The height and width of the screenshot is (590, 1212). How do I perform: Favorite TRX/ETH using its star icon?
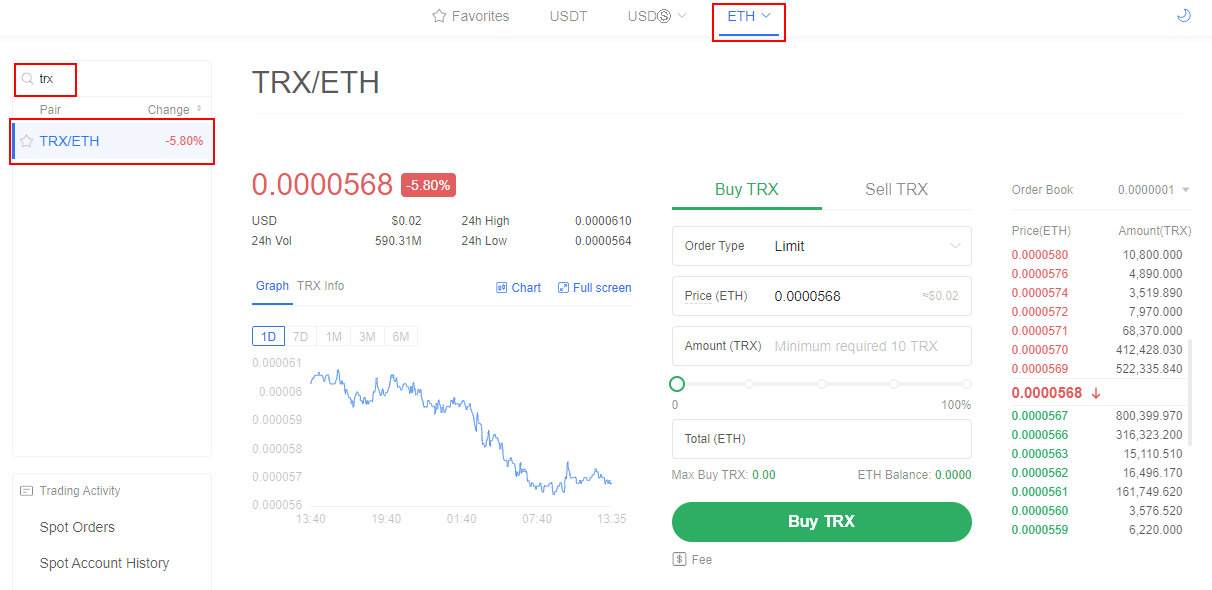click(27, 140)
